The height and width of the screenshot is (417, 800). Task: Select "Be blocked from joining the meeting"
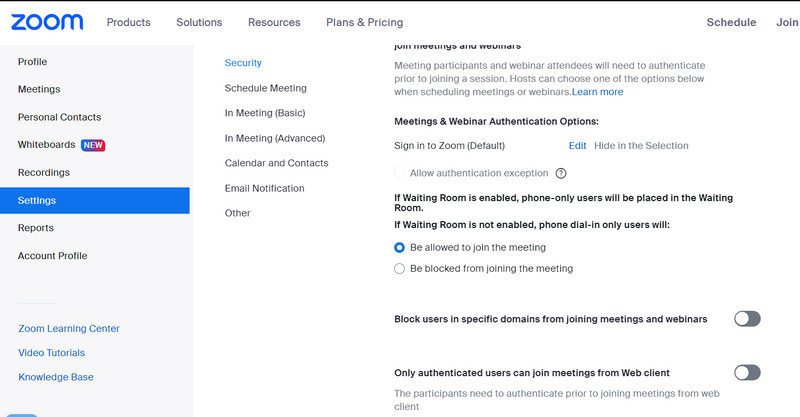click(x=400, y=269)
